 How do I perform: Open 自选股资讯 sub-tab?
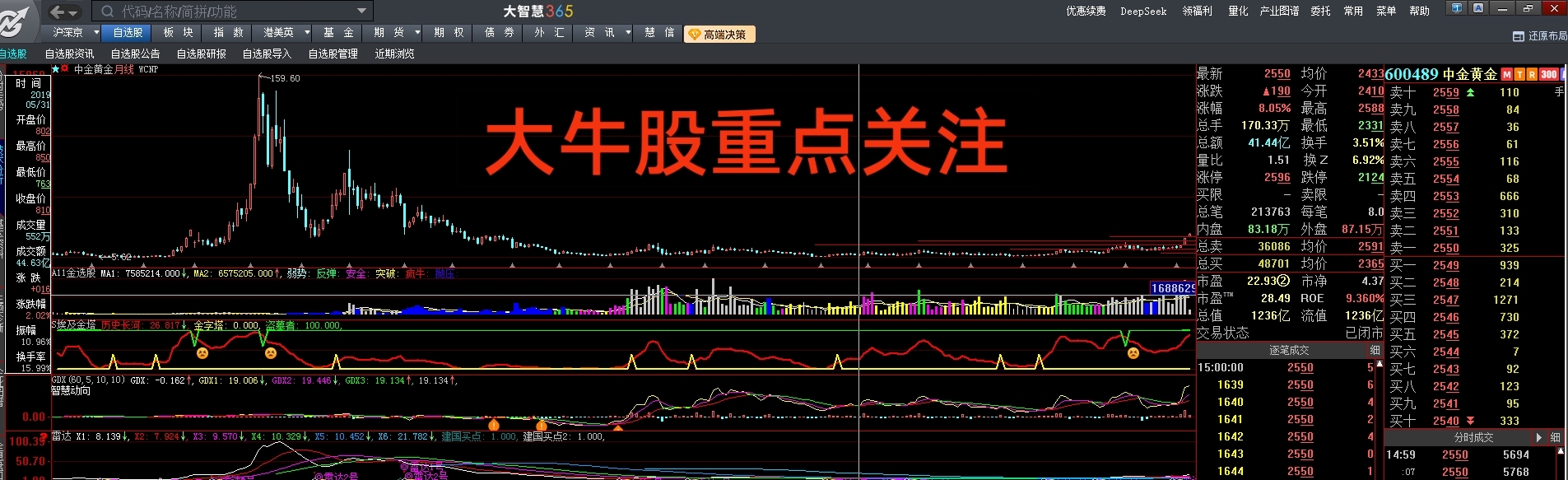click(x=69, y=54)
